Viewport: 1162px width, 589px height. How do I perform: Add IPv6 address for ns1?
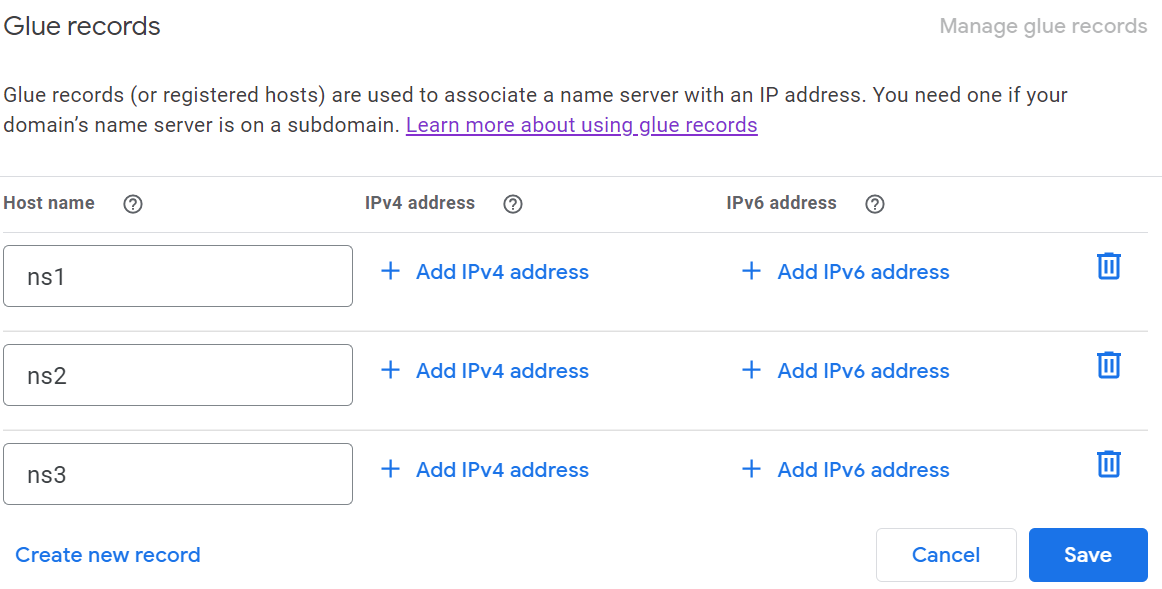[847, 272]
